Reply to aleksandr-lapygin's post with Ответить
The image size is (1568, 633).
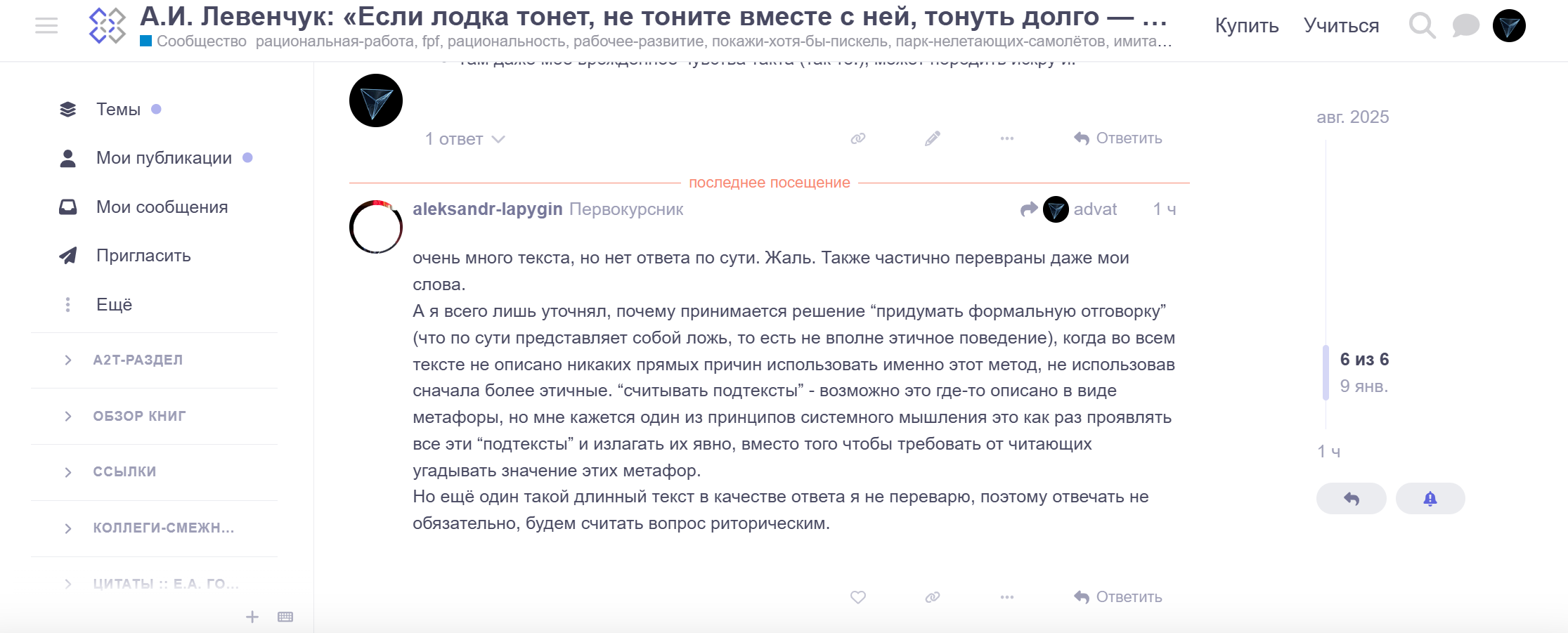1118,597
